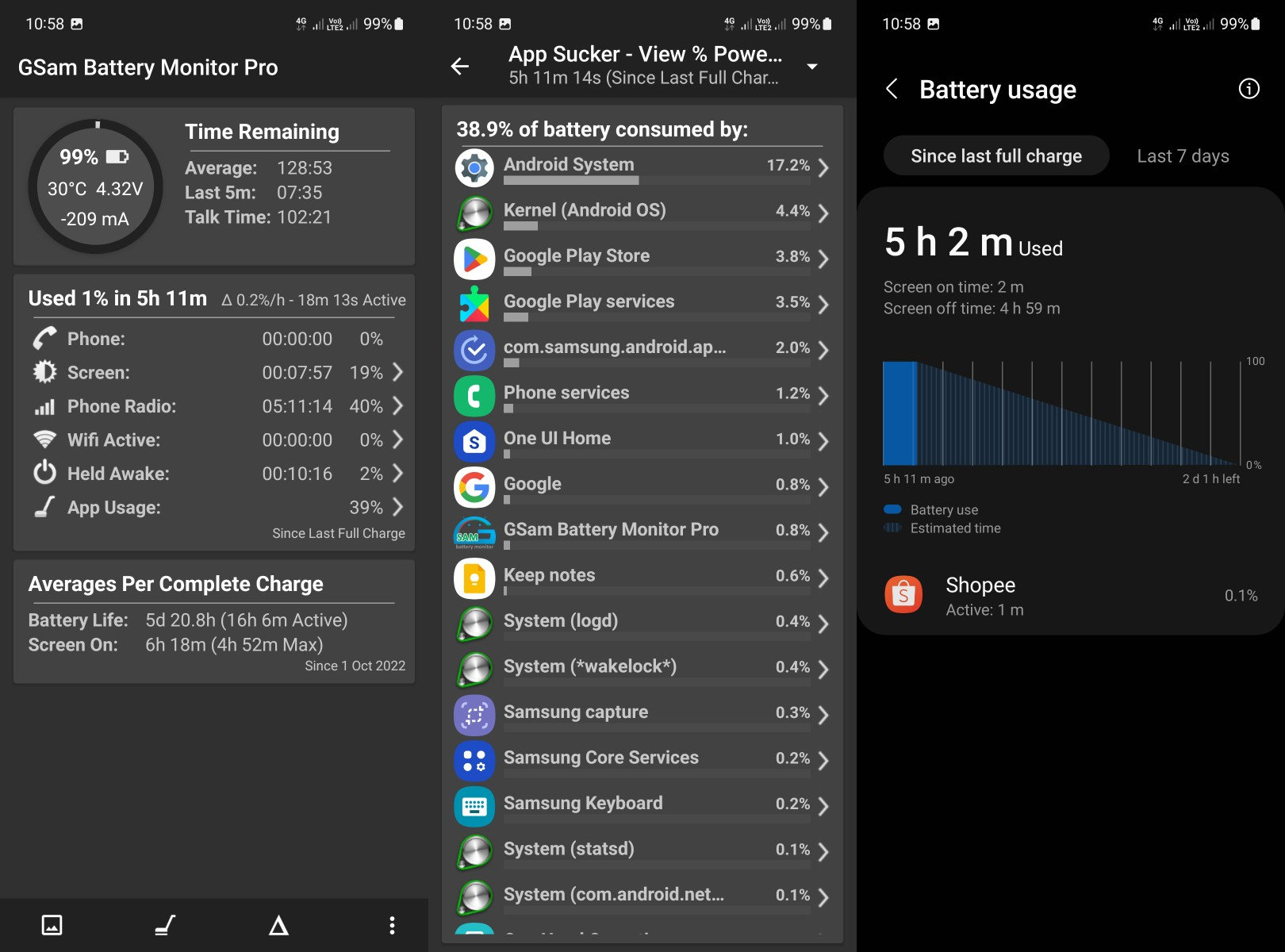Tap the Kernel (Android OS) usage bar
The image size is (1285, 952).
click(657, 226)
